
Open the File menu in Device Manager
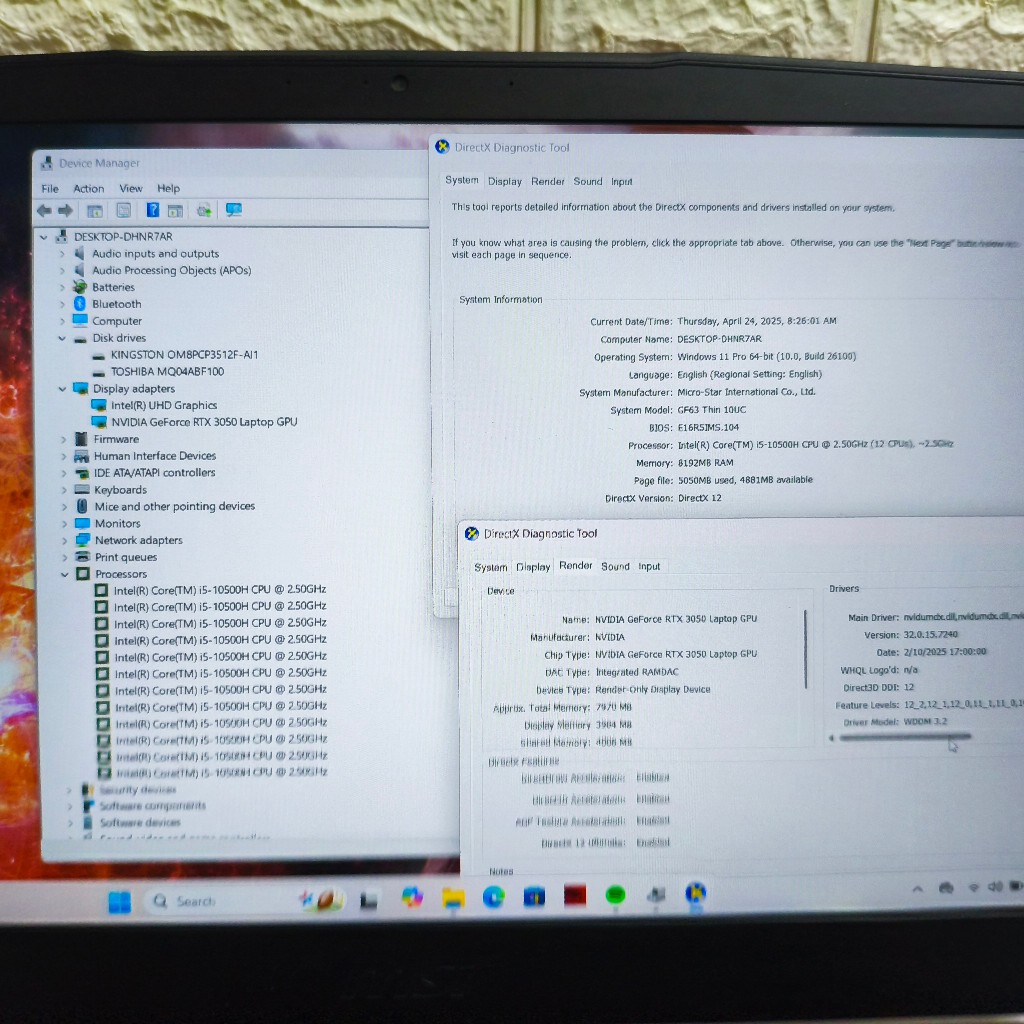[x=50, y=189]
